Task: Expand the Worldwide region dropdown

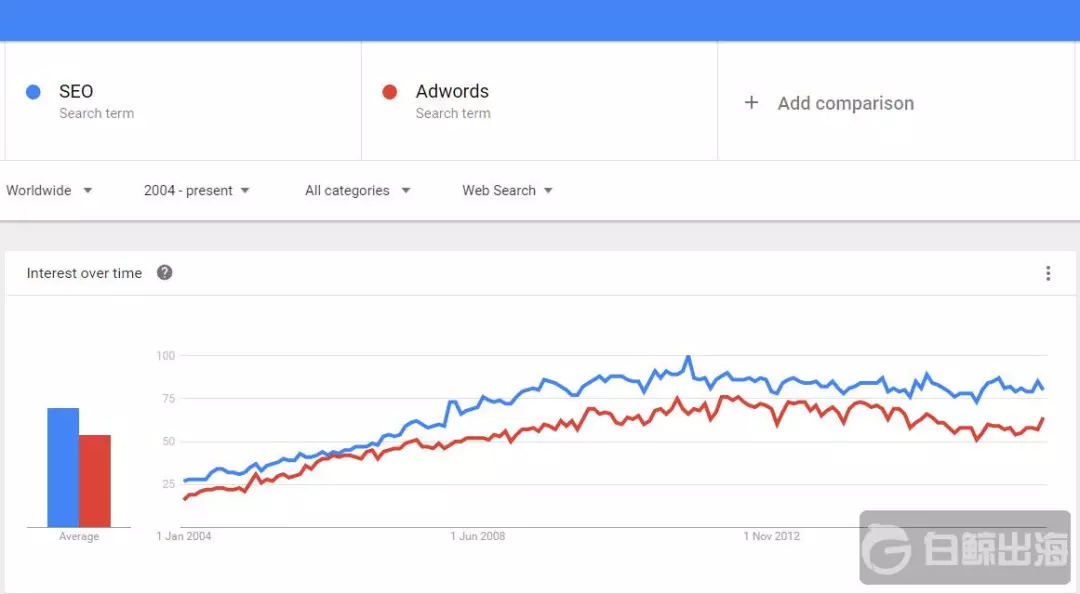Action: (49, 190)
